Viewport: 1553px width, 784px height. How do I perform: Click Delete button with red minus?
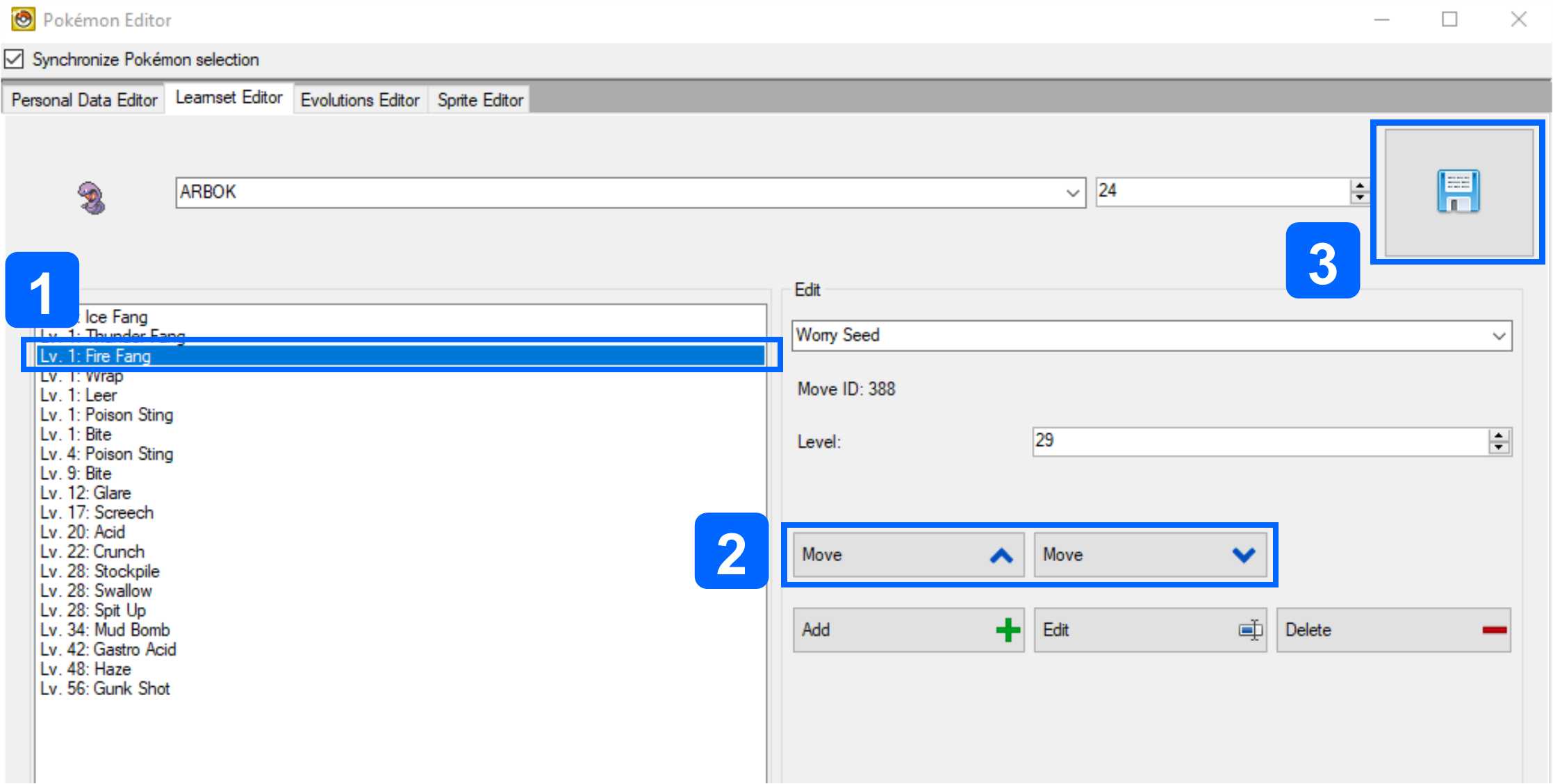pyautogui.click(x=1392, y=630)
